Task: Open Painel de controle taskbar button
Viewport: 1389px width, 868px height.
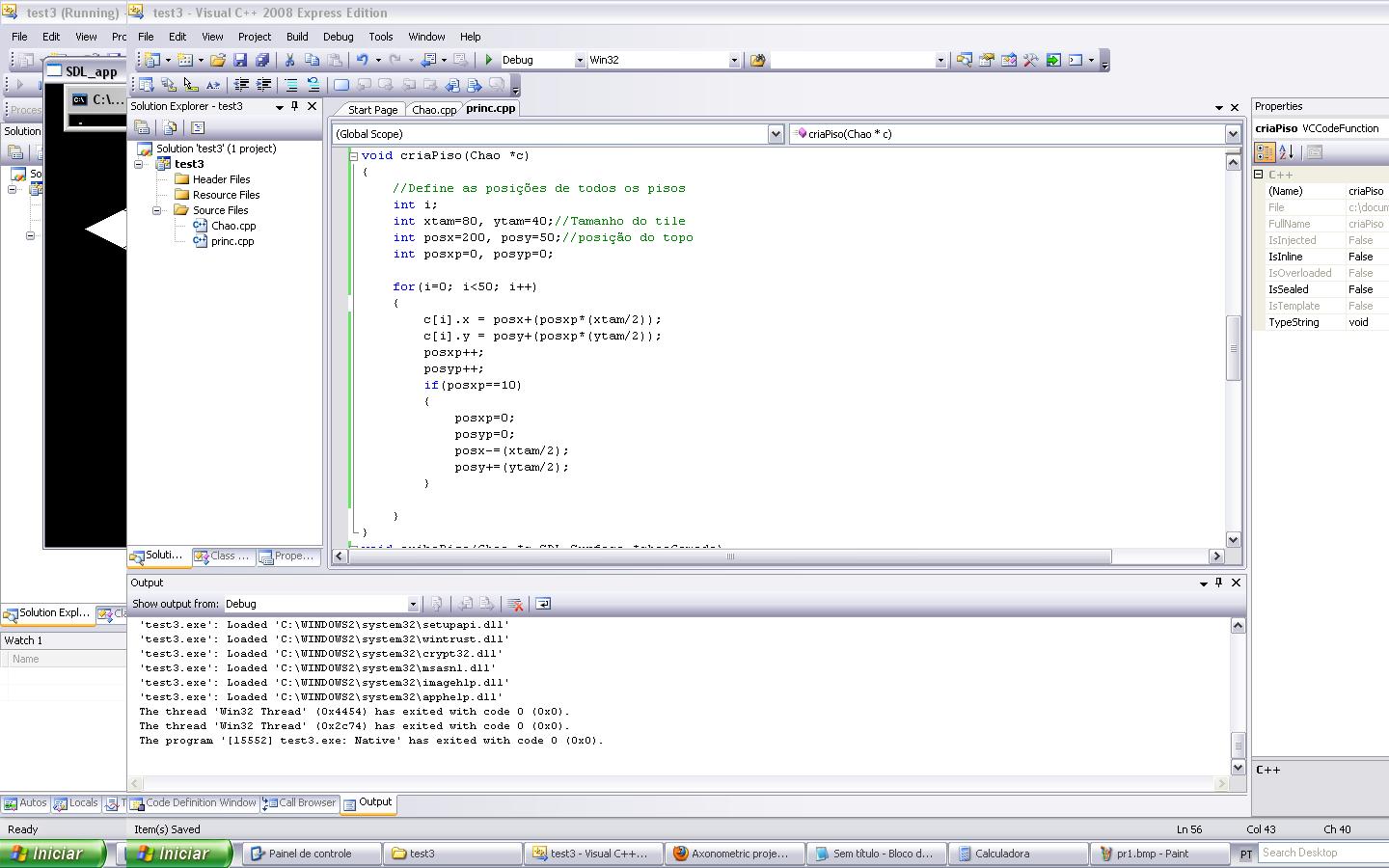Action: [x=312, y=854]
